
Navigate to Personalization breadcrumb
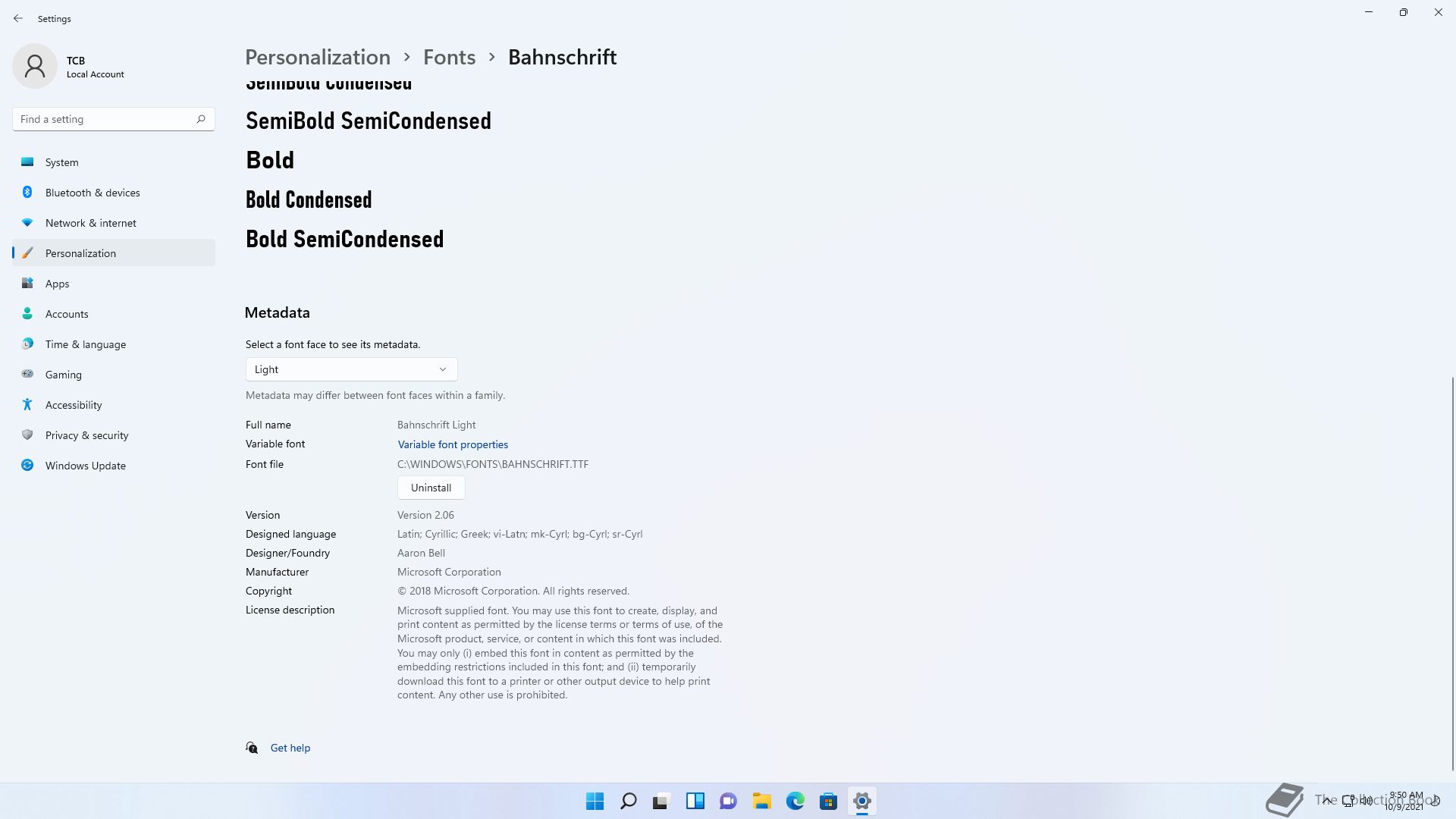tap(318, 58)
